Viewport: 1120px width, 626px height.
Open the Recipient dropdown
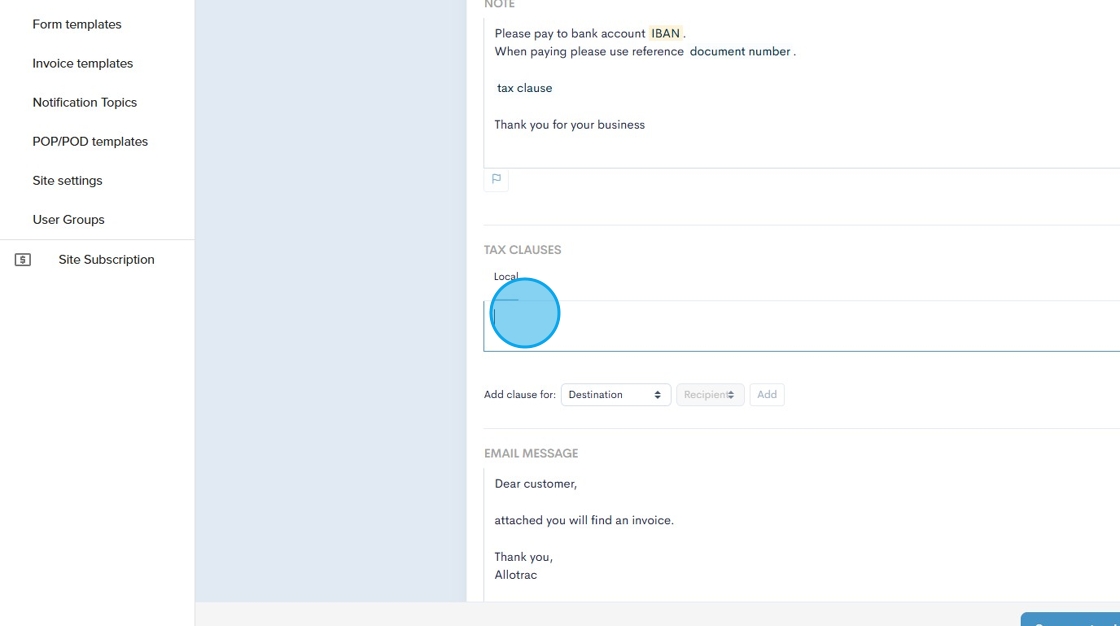[710, 395]
